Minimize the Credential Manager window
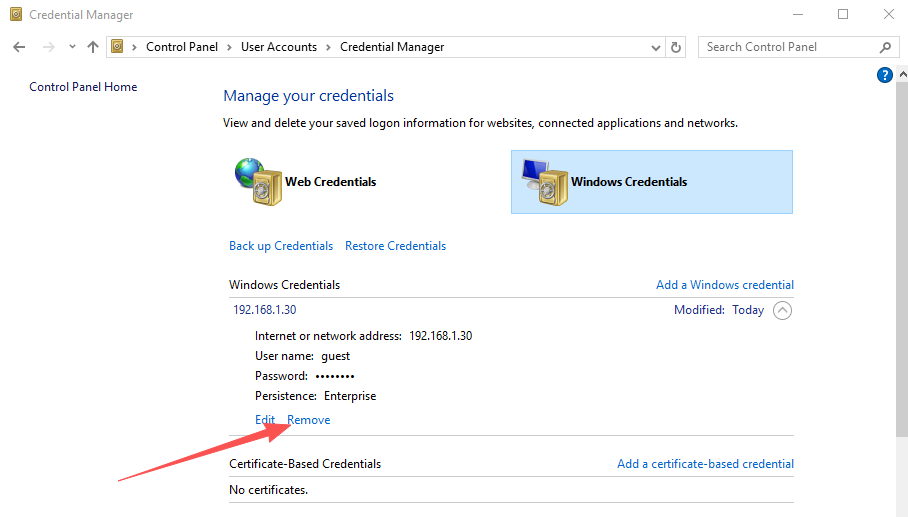This screenshot has width=908, height=517. click(798, 14)
